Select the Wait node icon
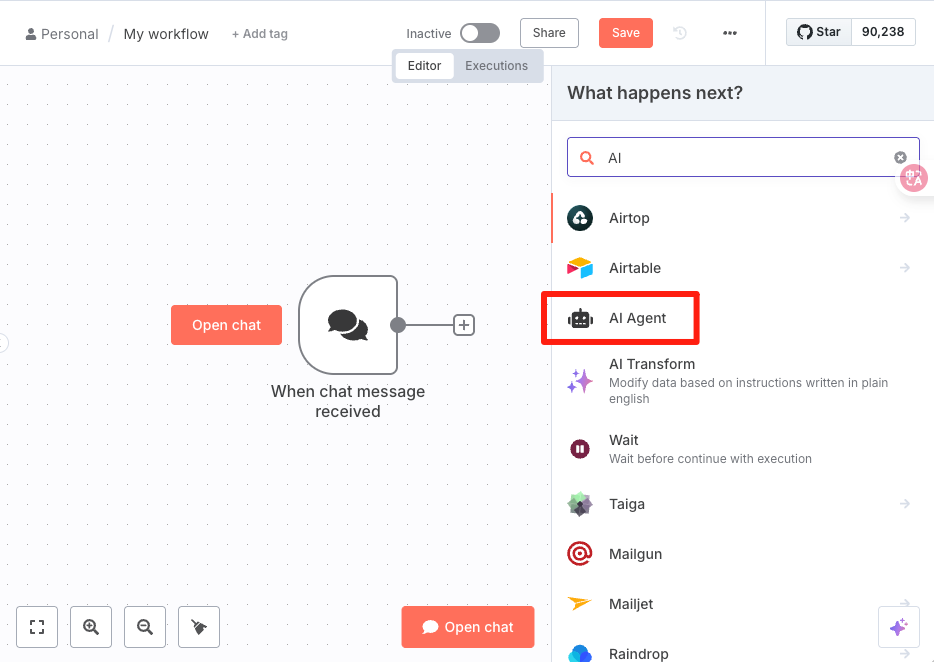This screenshot has height=662, width=934. [x=580, y=449]
